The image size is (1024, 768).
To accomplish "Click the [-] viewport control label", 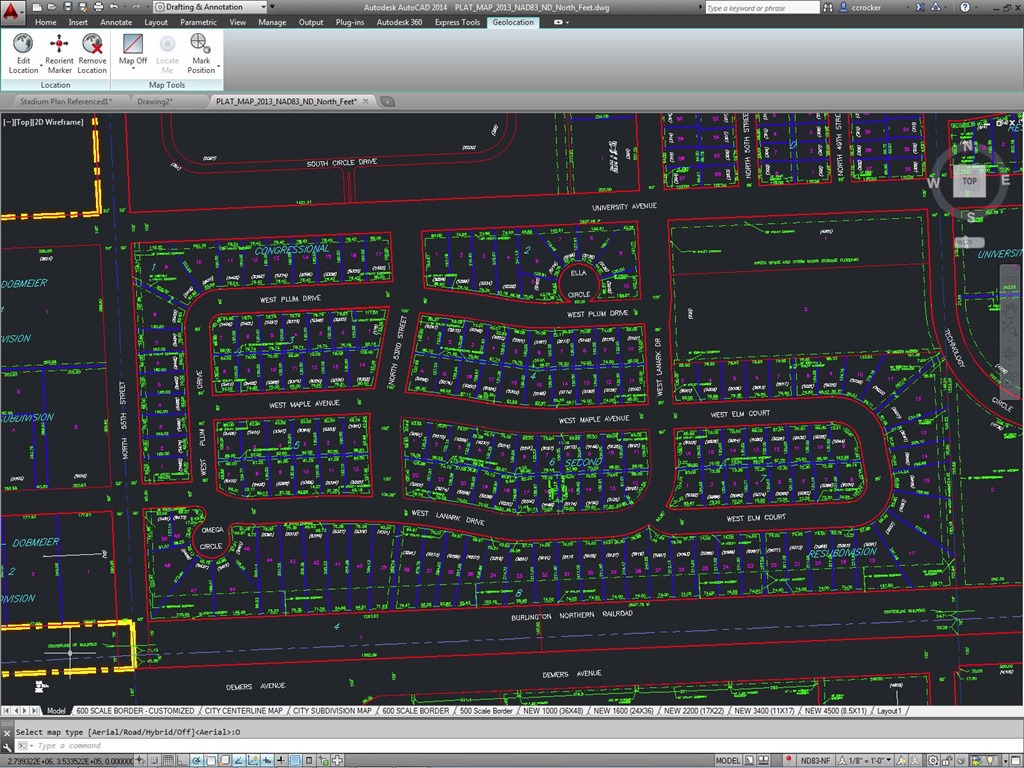I will click(8, 122).
